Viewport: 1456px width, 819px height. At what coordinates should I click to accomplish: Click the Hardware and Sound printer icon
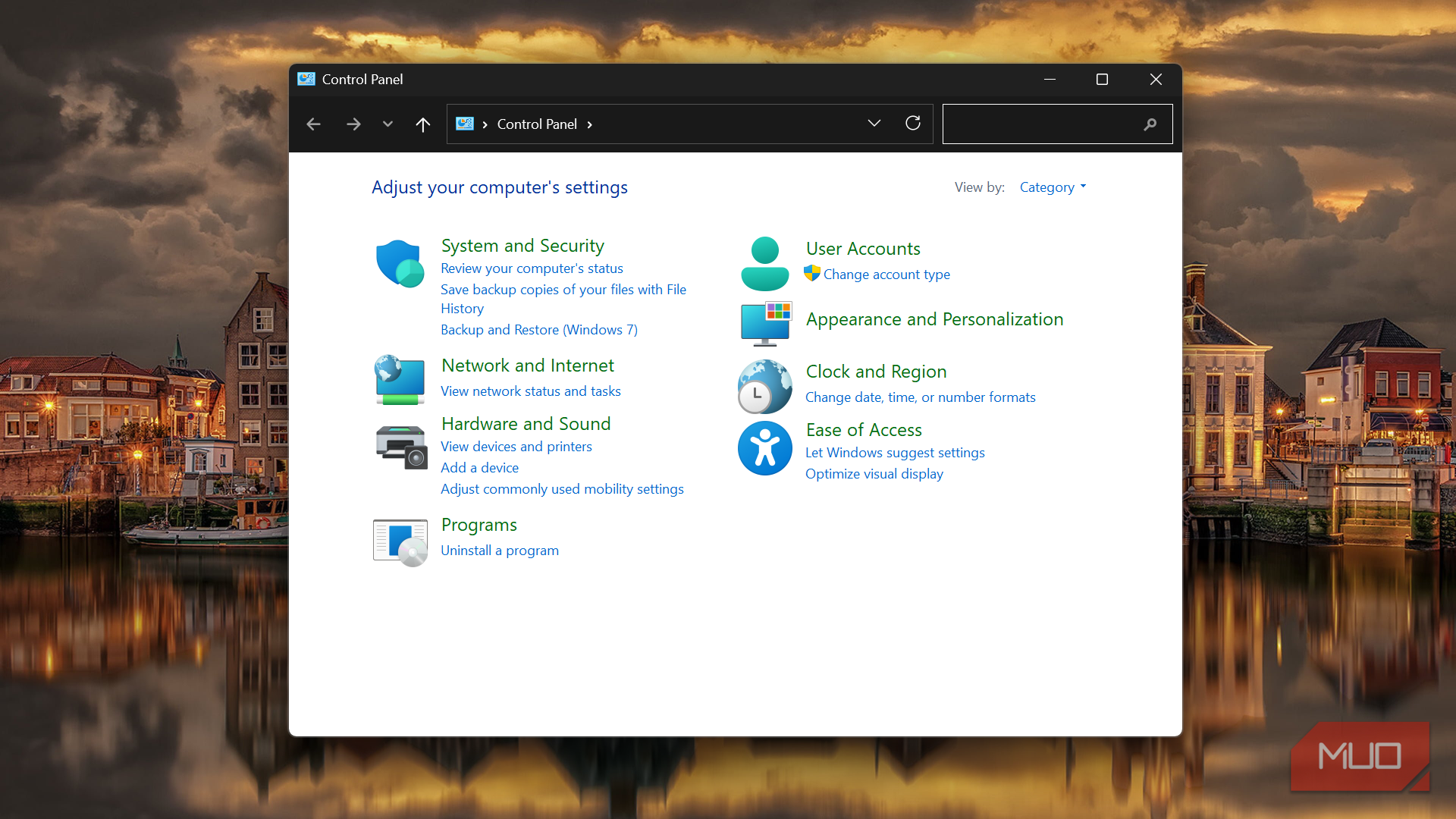point(401,447)
